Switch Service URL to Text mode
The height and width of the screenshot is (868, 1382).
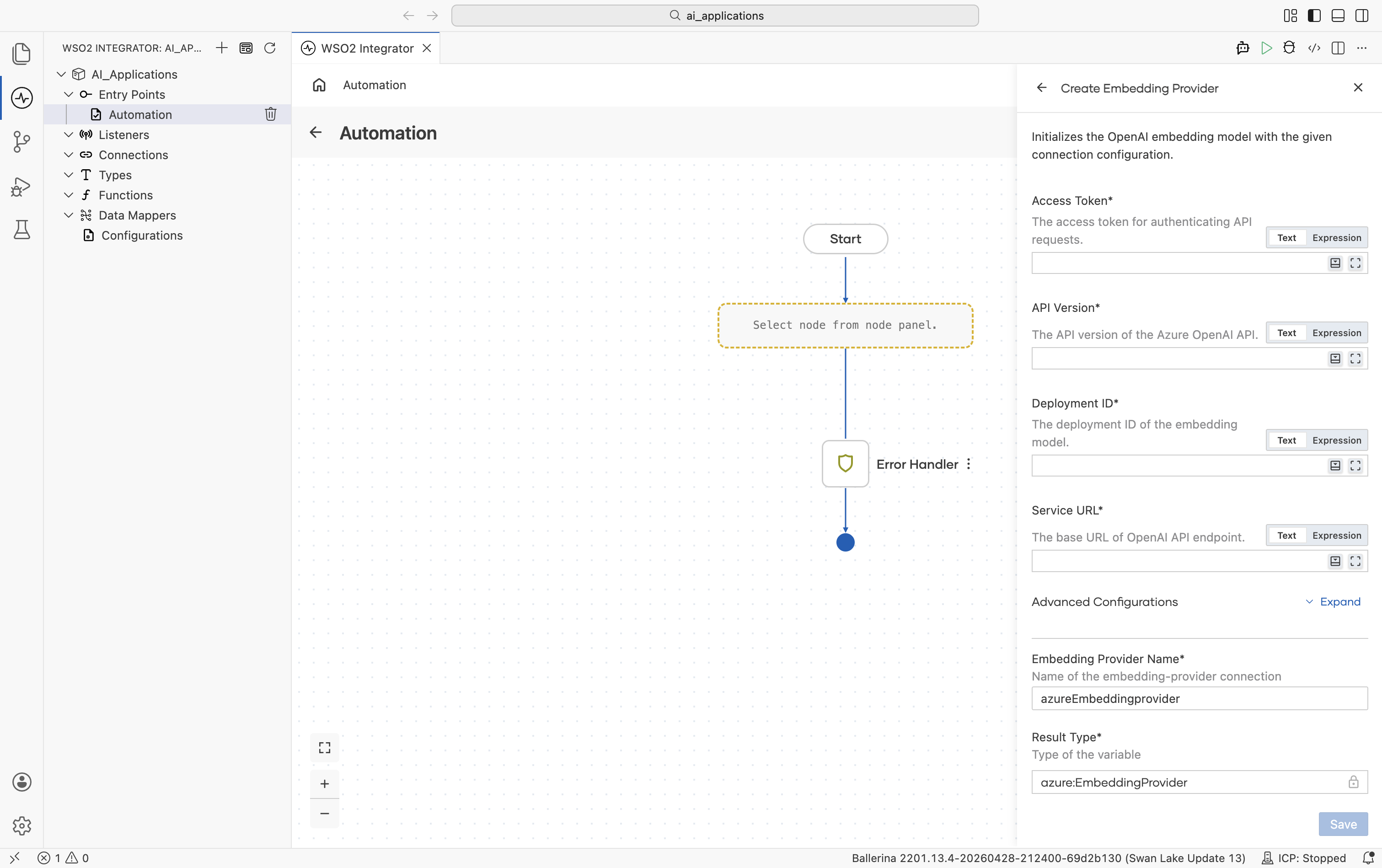tap(1287, 536)
